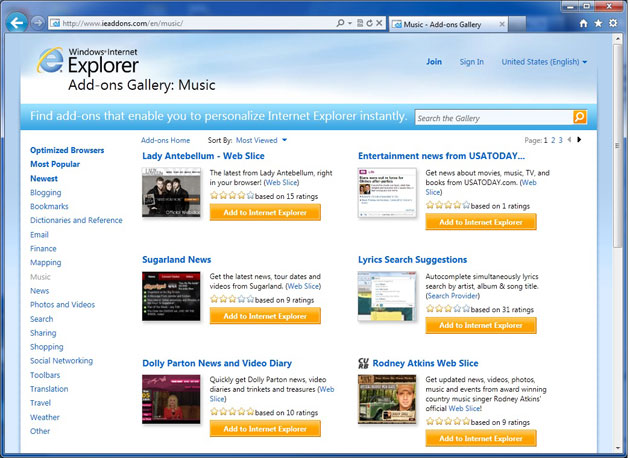Image resolution: width=630 pixels, height=458 pixels.
Task: Click the Refresh icon in address bar
Action: [x=370, y=22]
